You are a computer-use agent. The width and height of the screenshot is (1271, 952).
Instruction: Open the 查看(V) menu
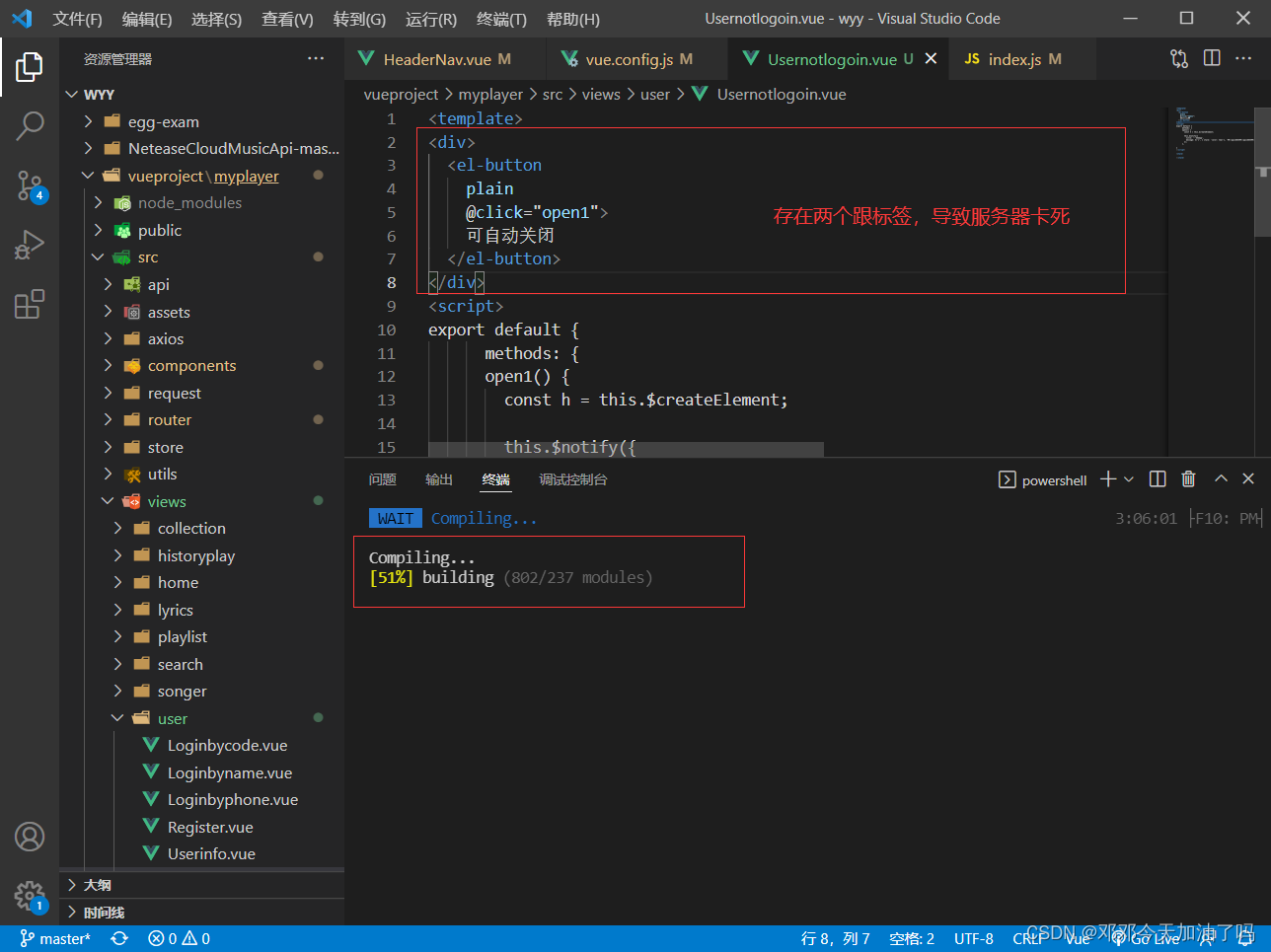(287, 19)
